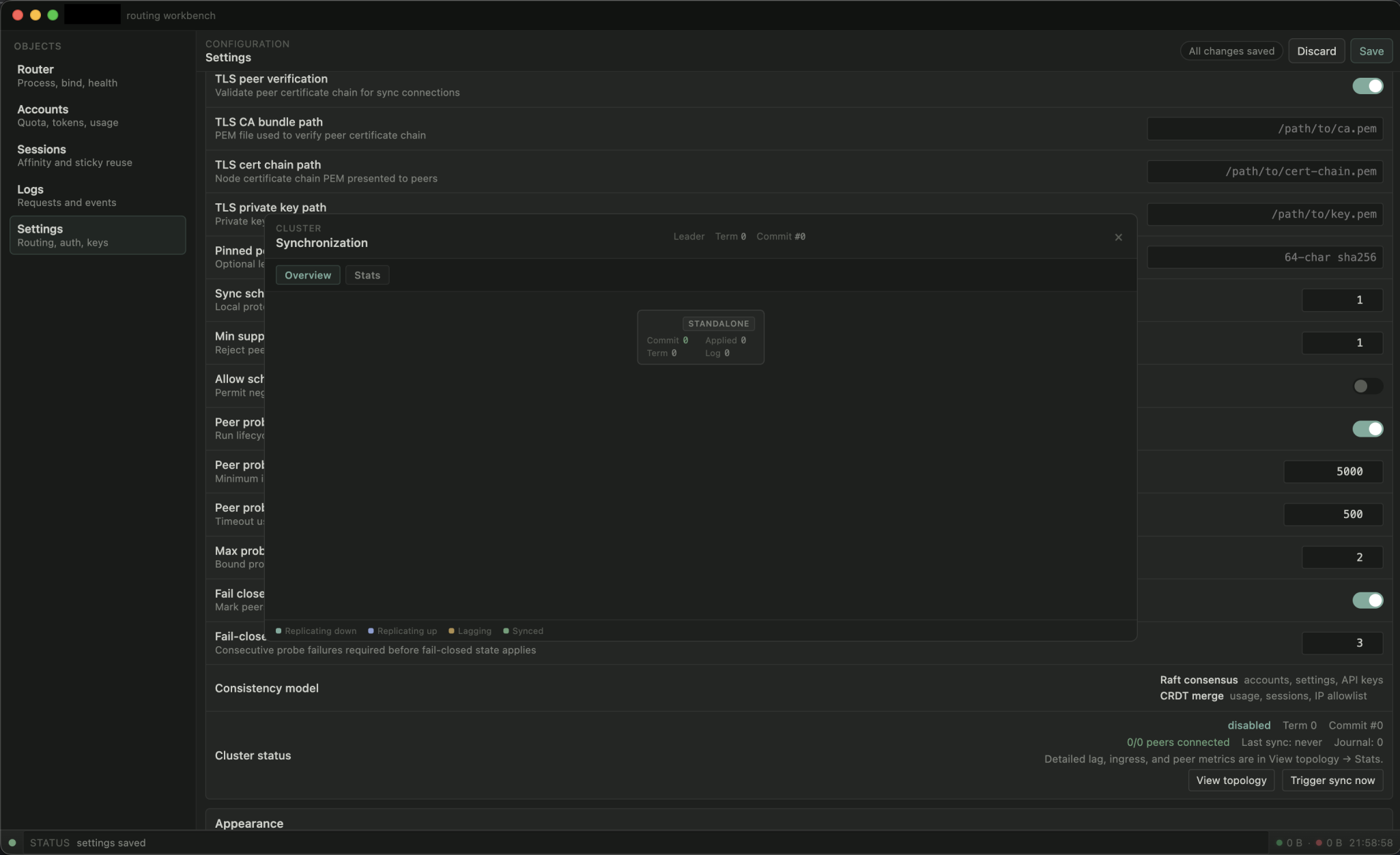The width and height of the screenshot is (1400, 855).
Task: Click the Sync sch… row number field
Action: tap(1342, 300)
